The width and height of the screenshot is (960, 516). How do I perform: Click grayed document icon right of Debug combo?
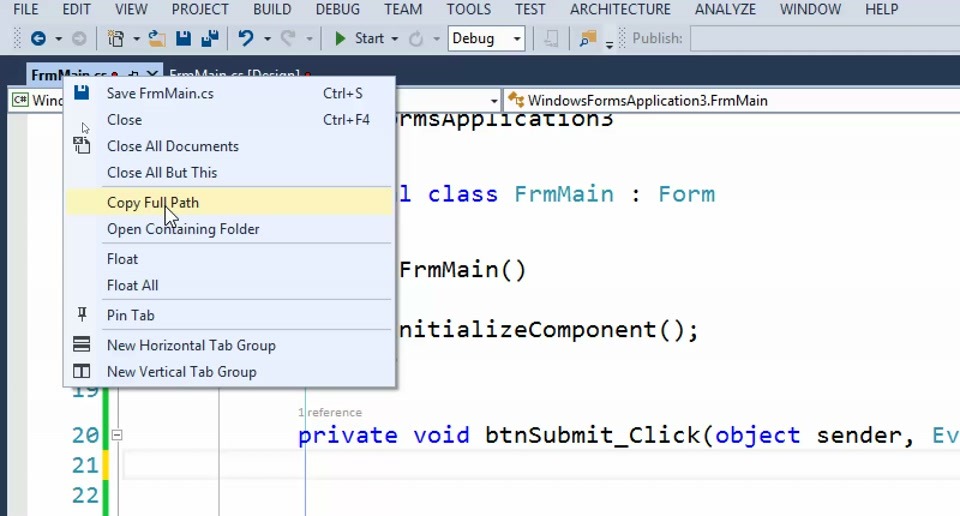point(551,39)
